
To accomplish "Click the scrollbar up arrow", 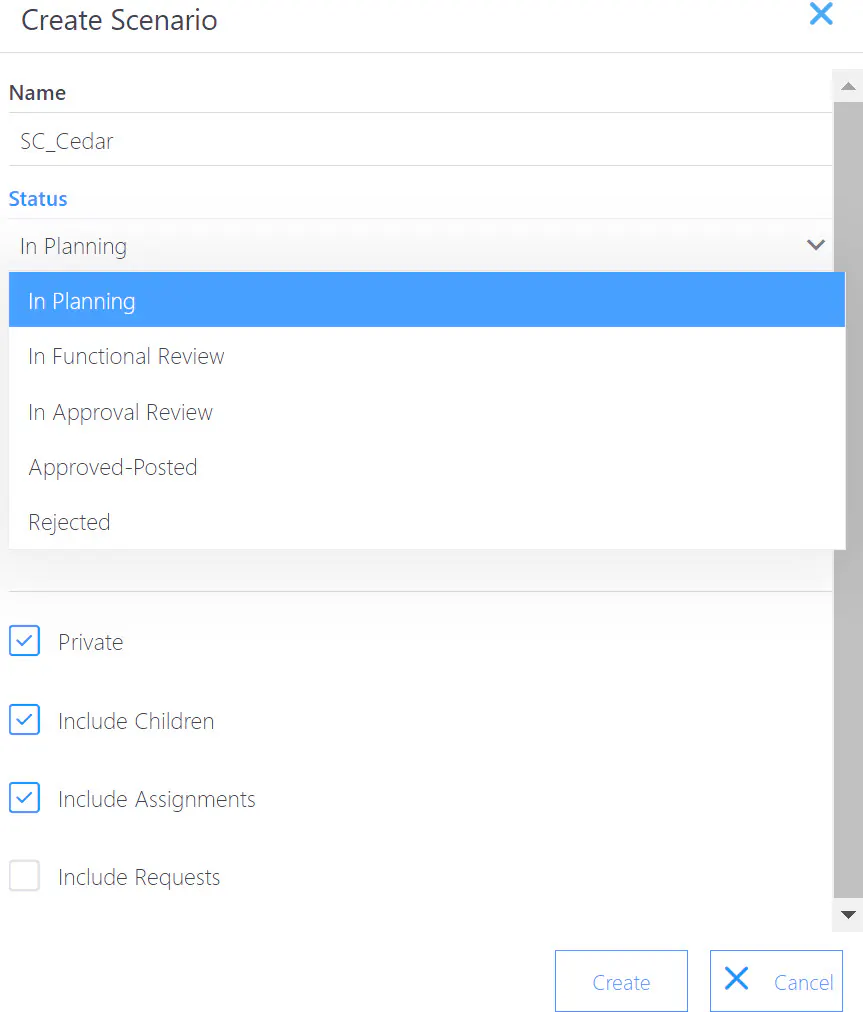I will pyautogui.click(x=848, y=86).
